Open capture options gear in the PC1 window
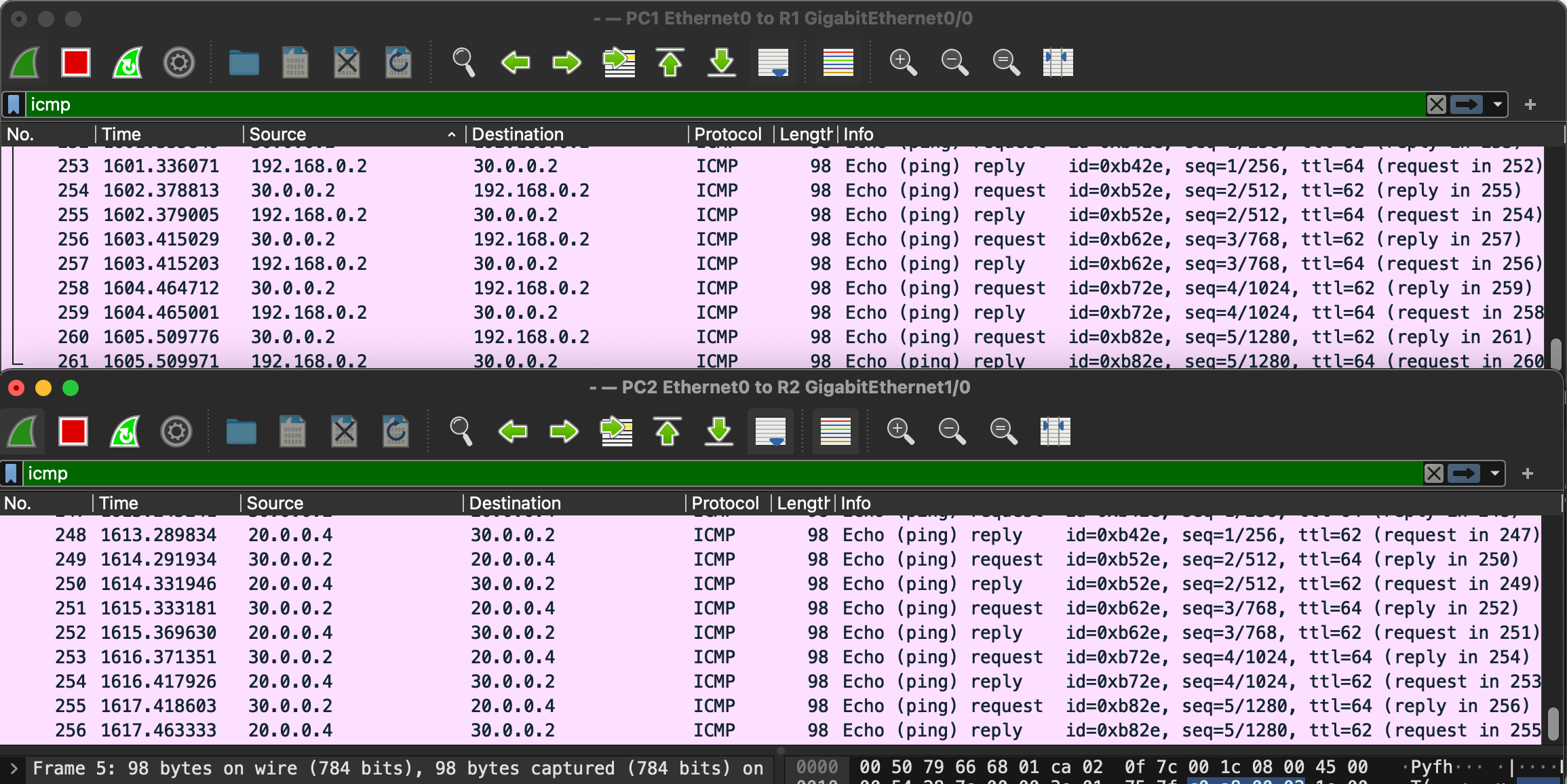This screenshot has height=784, width=1567. 179,63
